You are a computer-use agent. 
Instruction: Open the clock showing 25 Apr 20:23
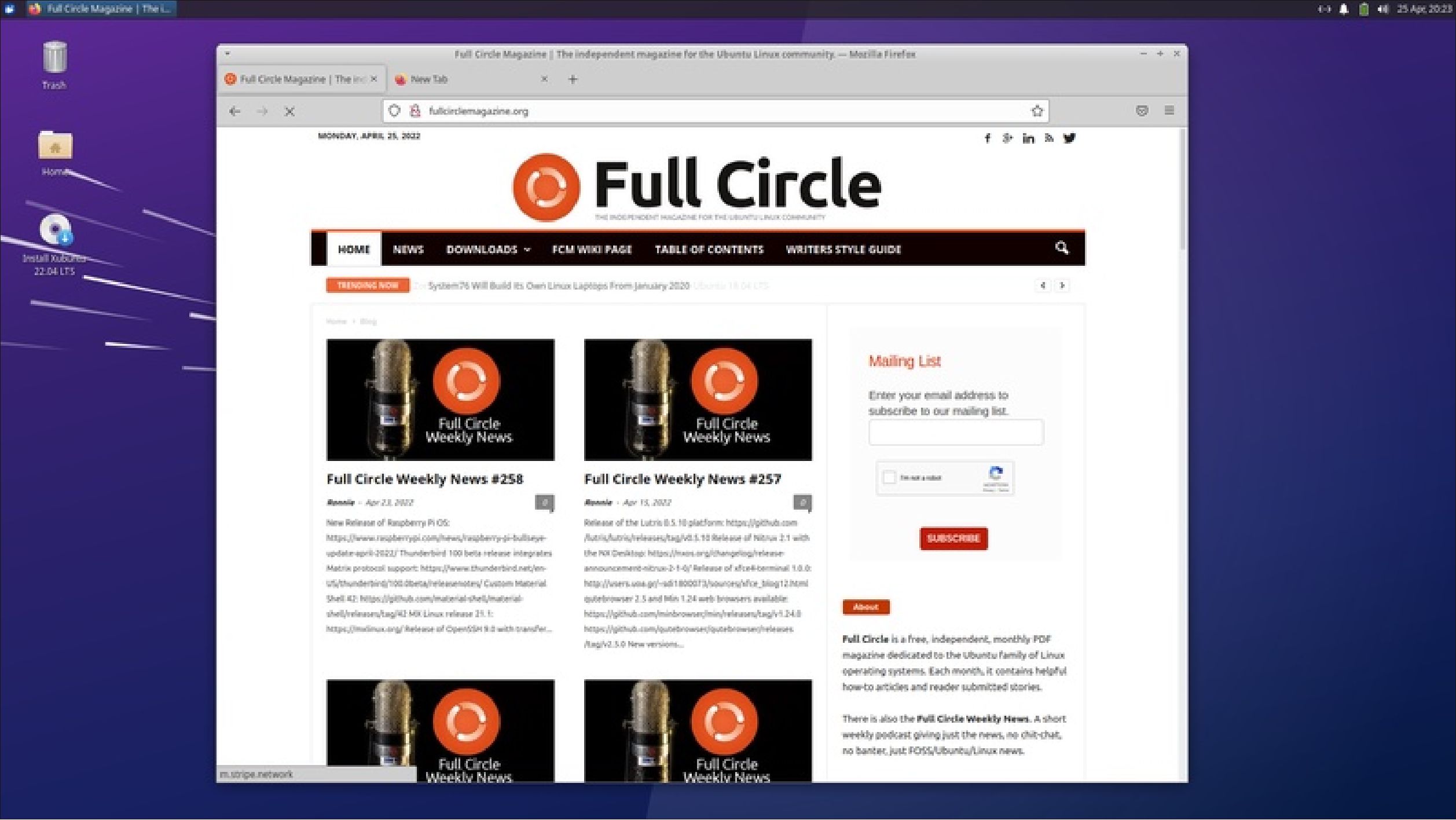click(1424, 9)
